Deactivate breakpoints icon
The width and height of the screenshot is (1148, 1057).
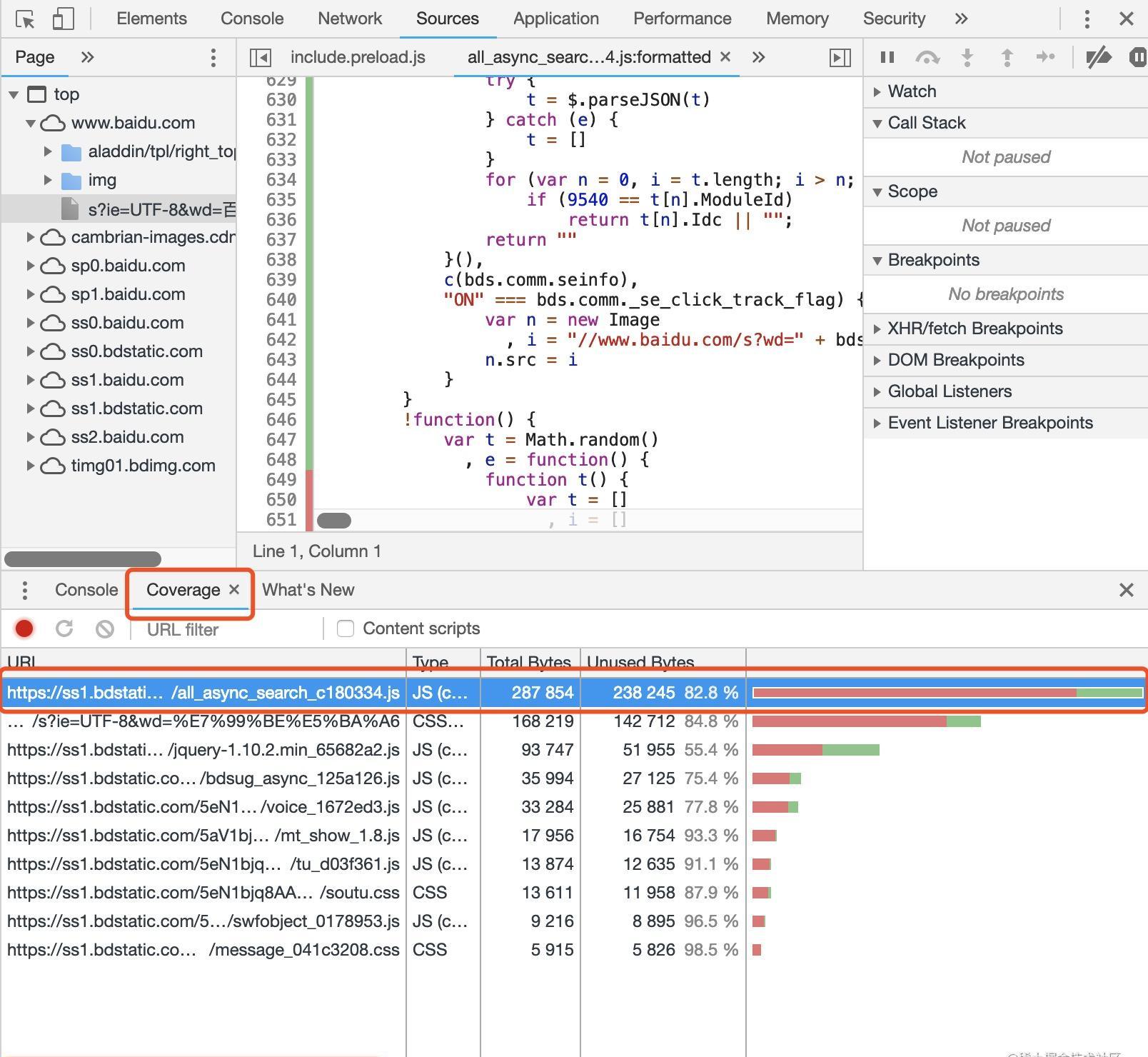click(x=1099, y=57)
